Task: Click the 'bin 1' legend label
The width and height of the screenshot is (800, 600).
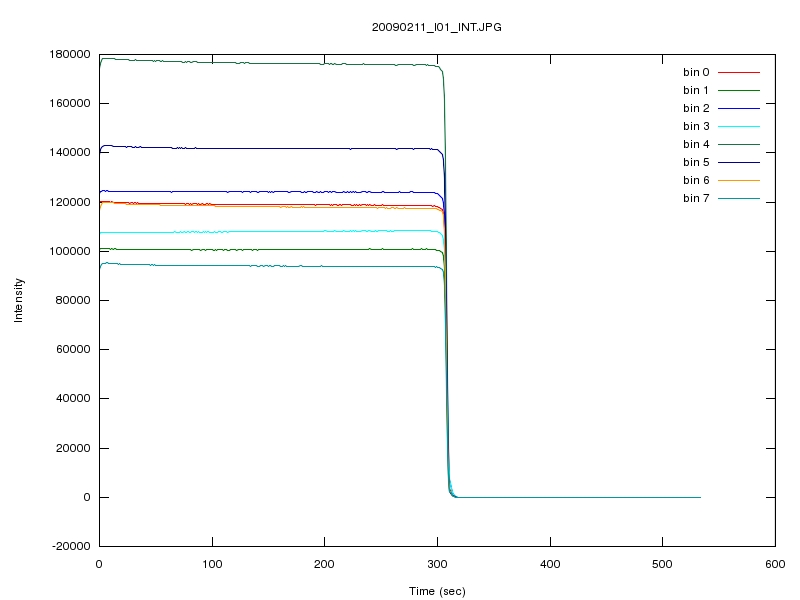Action: [x=696, y=90]
